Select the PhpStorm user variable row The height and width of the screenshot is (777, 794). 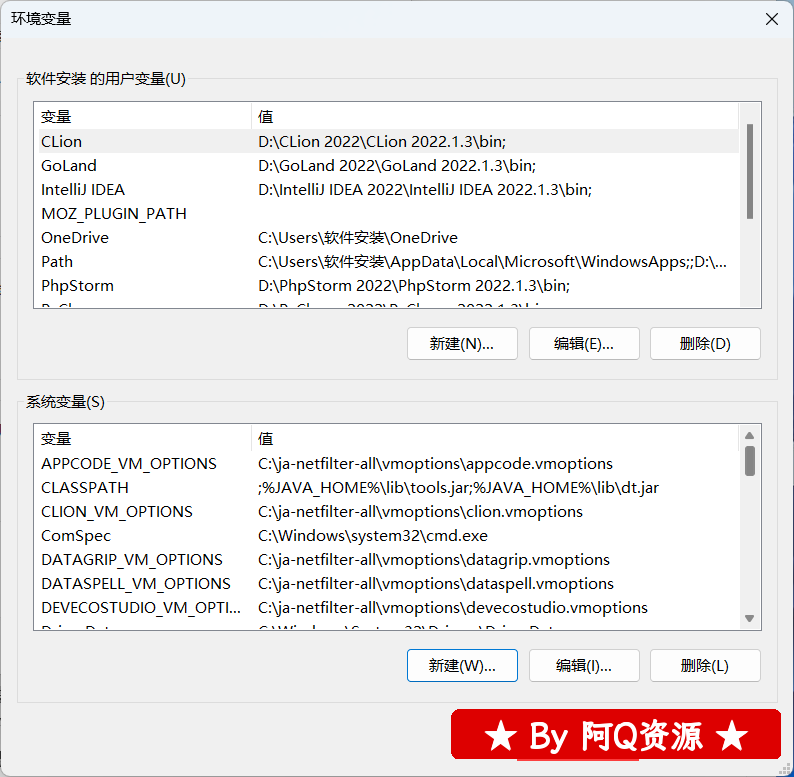pos(388,286)
